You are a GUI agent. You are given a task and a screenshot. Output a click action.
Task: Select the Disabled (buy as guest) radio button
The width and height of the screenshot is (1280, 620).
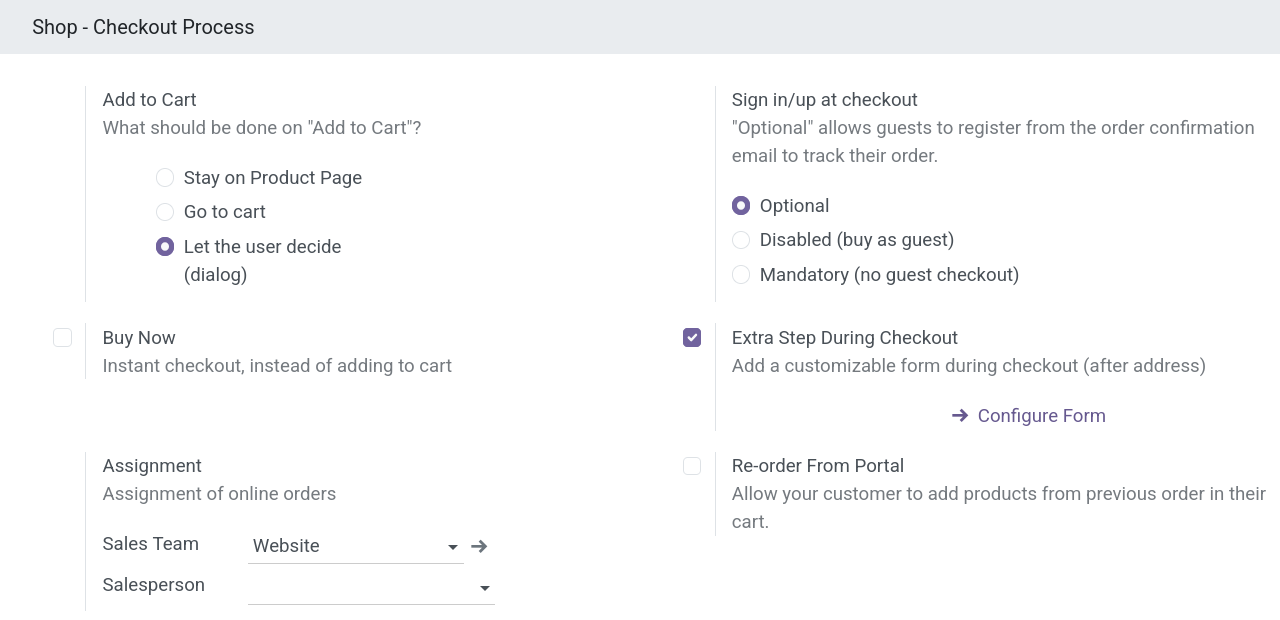741,240
